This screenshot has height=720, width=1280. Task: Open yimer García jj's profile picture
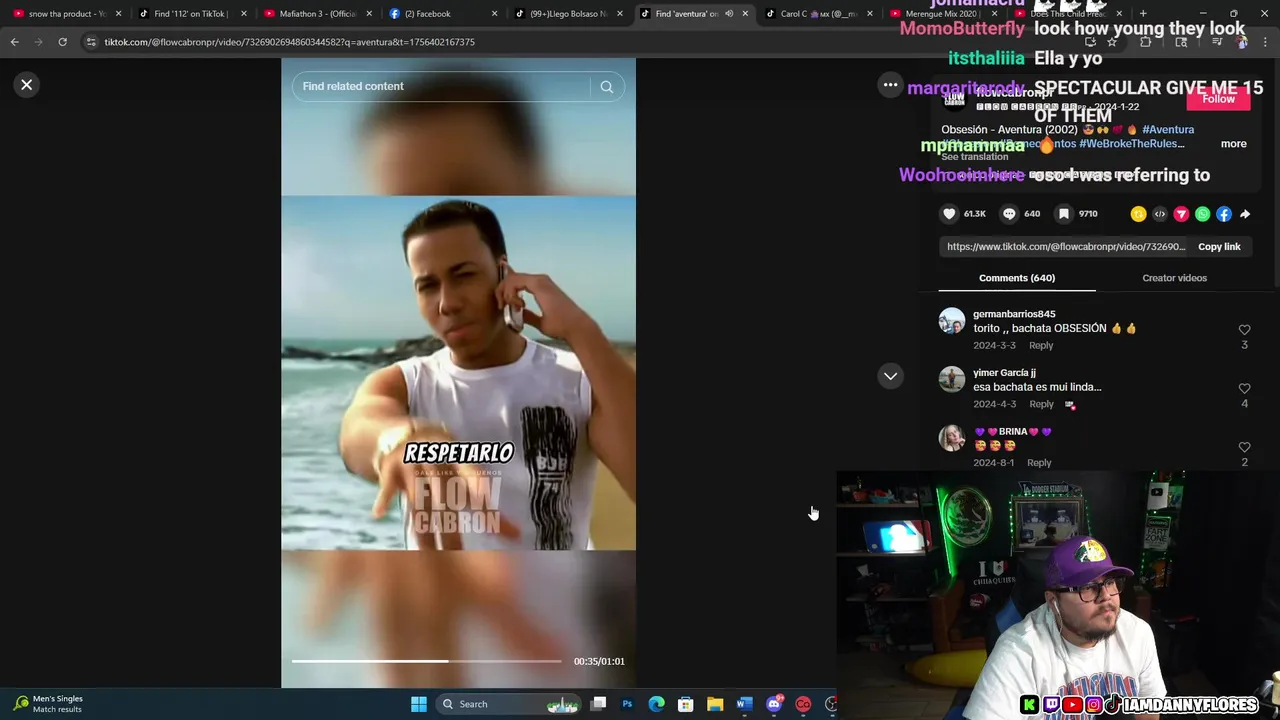click(951, 379)
